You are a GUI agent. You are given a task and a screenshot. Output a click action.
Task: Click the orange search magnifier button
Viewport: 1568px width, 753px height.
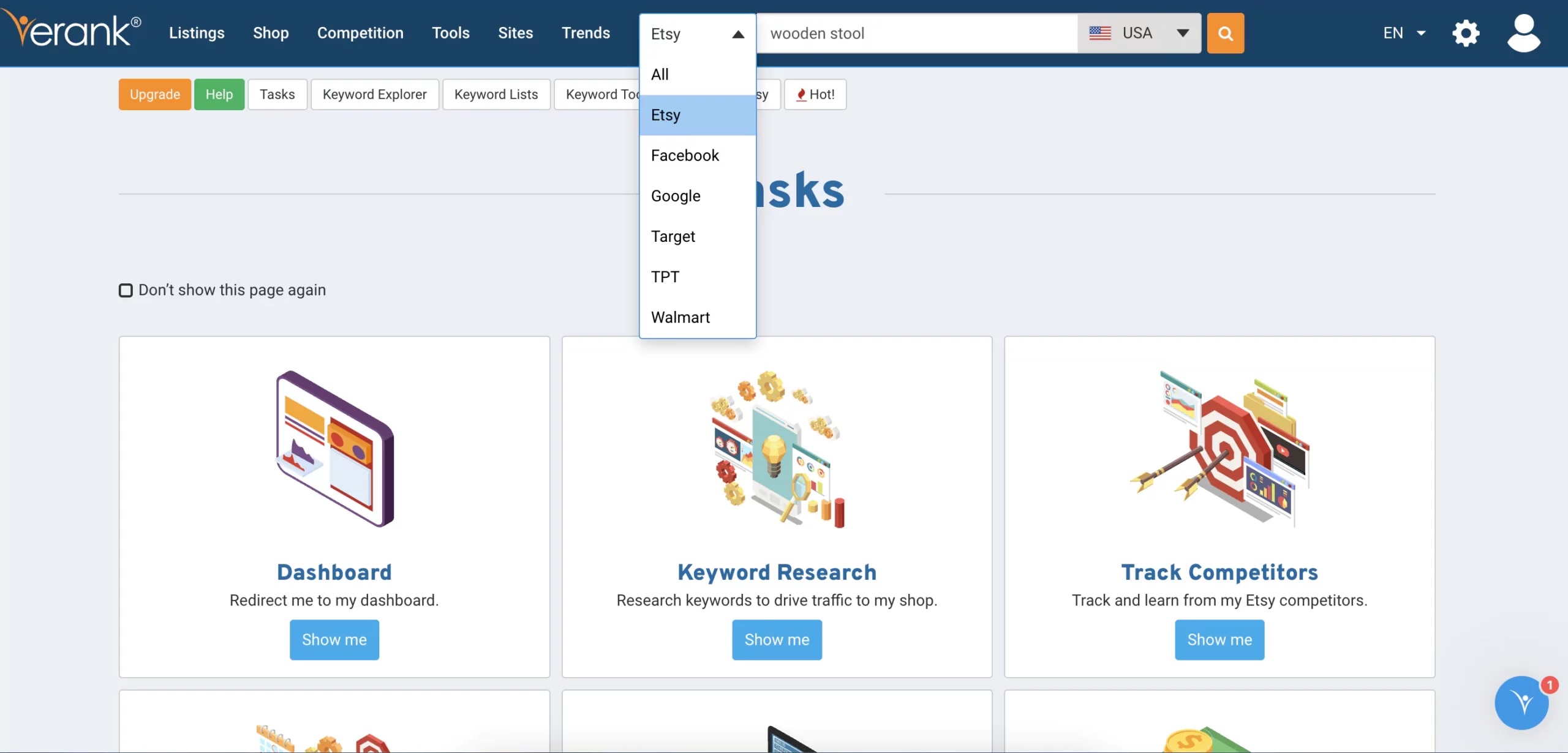pos(1225,33)
